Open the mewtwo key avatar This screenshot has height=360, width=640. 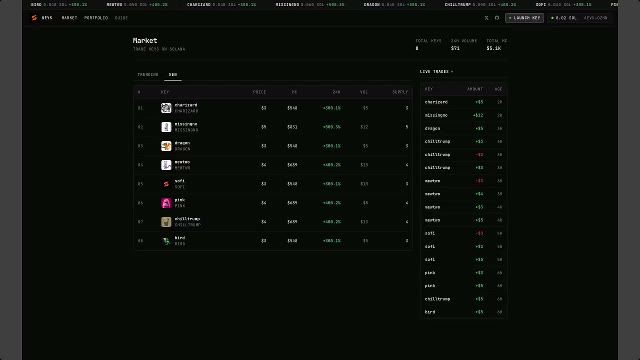(166, 165)
